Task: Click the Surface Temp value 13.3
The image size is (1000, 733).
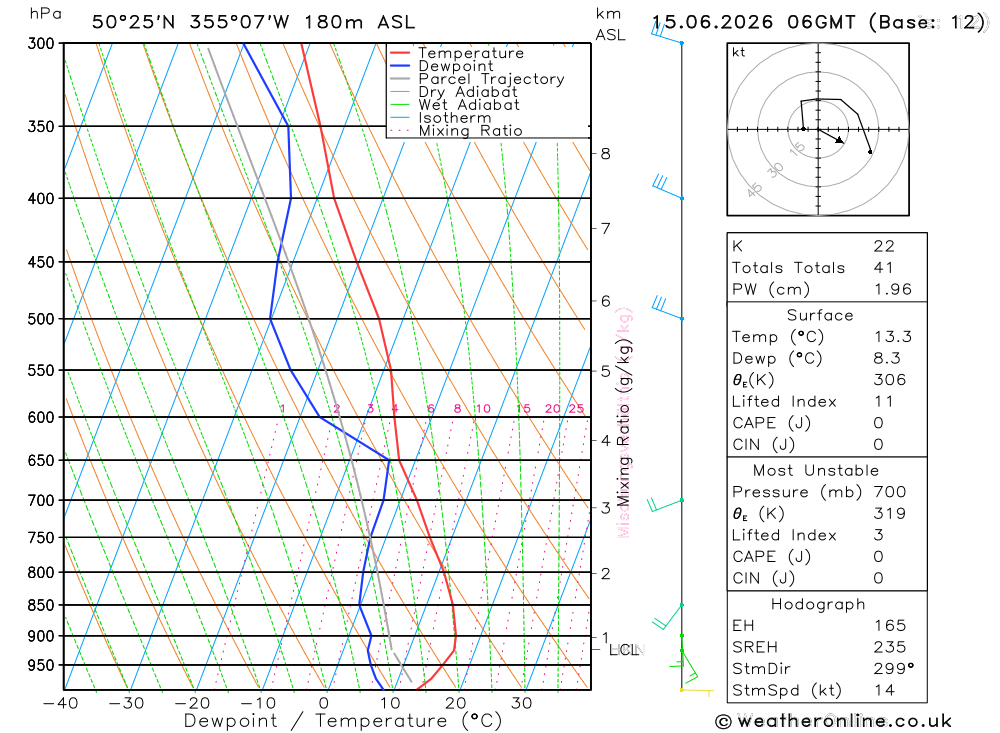Action: click(893, 337)
